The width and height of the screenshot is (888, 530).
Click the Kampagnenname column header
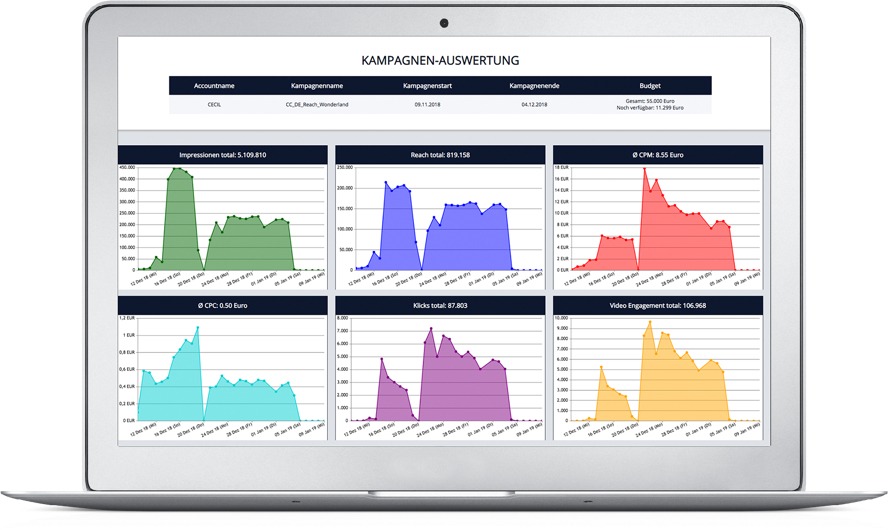(x=317, y=86)
